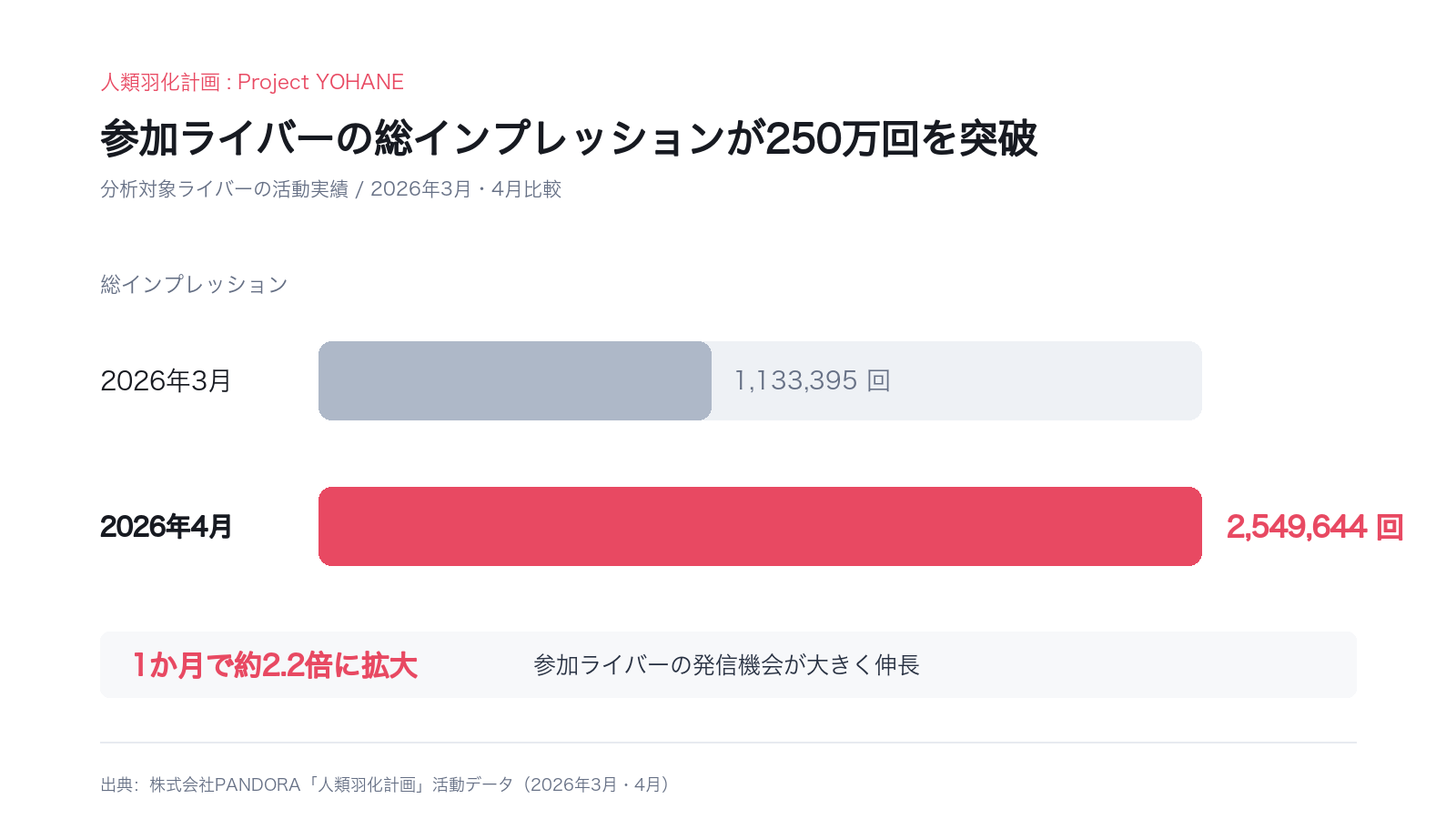The height and width of the screenshot is (819, 1456).
Task: Click the 出典 source footnote
Action: (x=388, y=784)
